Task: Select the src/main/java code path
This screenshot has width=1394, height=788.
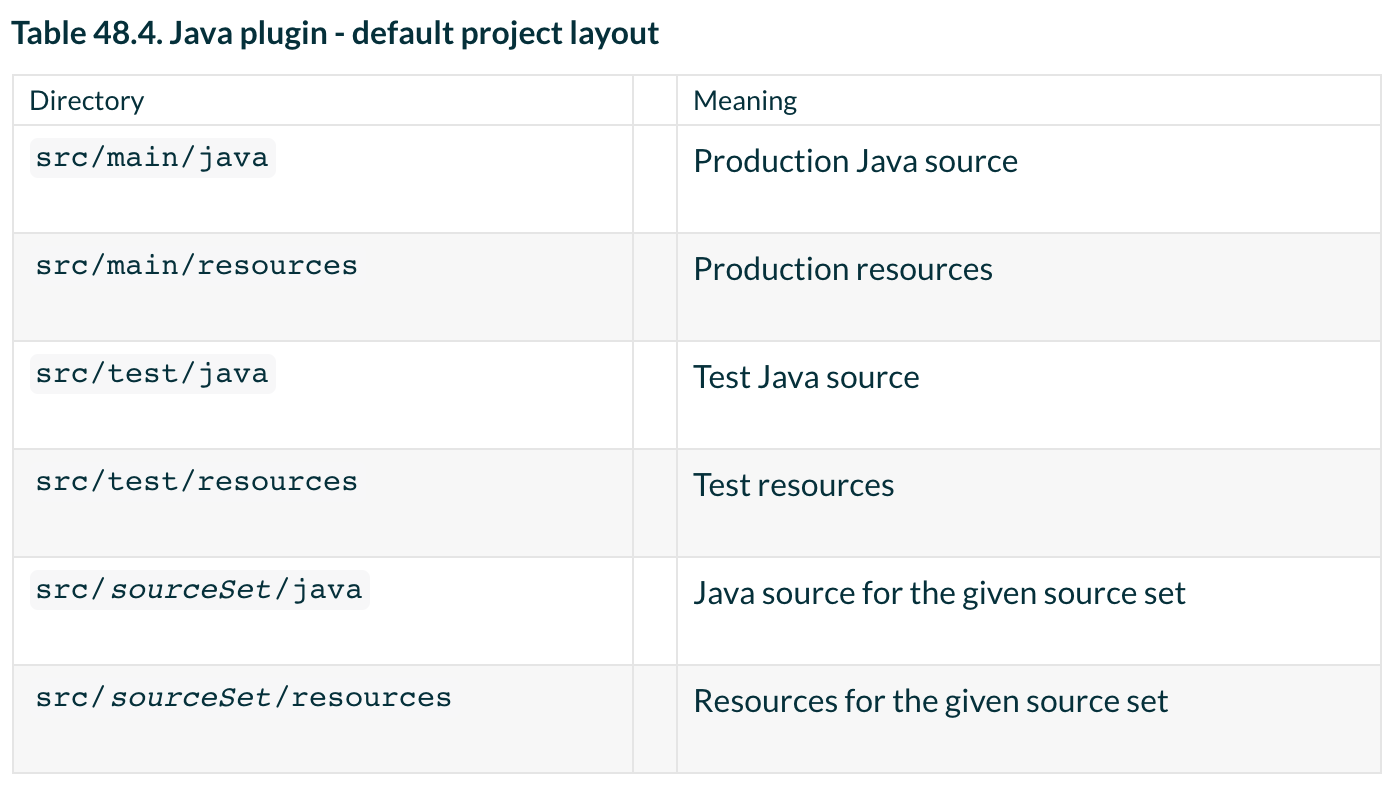Action: 152,158
